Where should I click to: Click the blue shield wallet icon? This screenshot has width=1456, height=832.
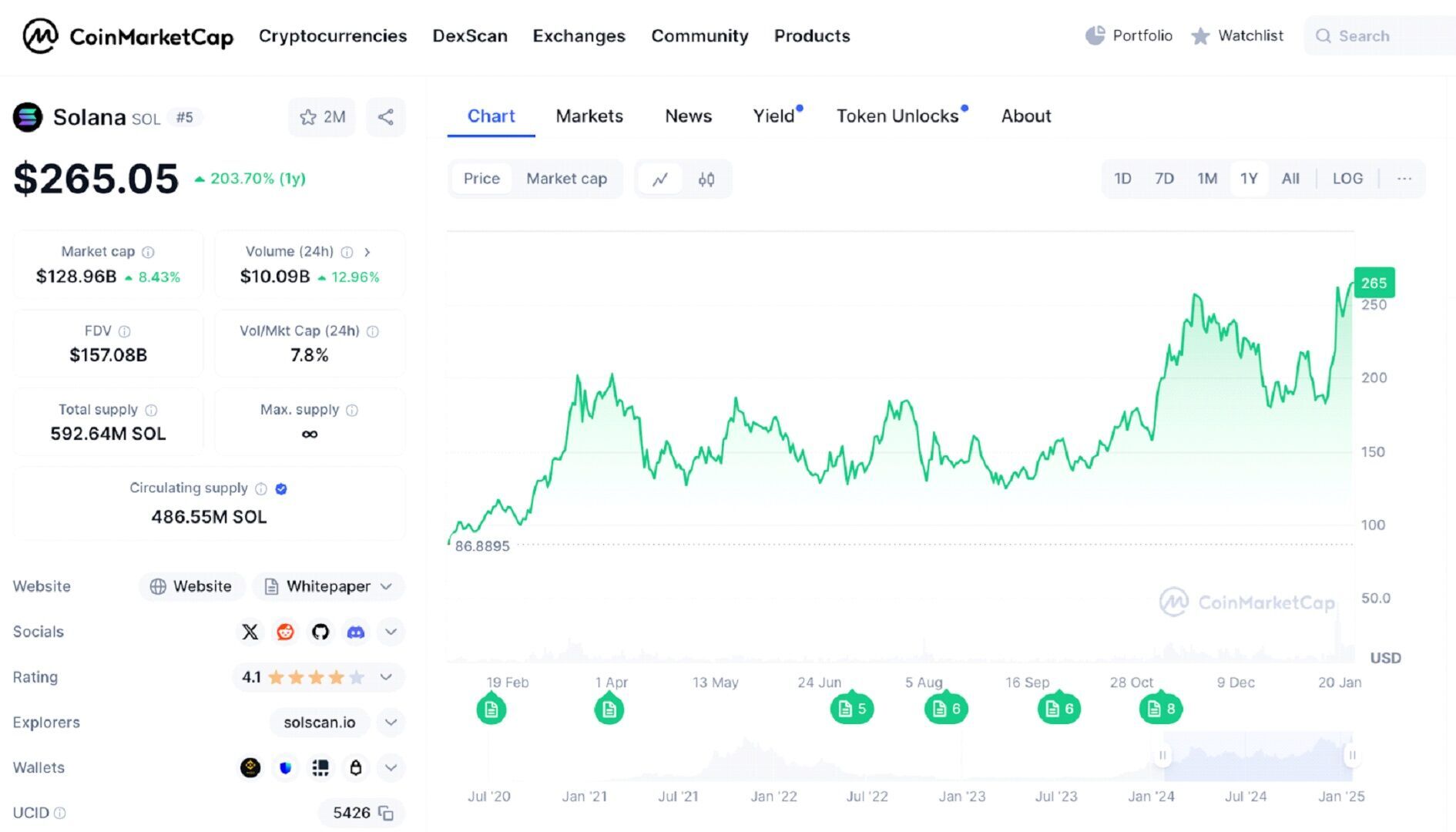[x=285, y=767]
